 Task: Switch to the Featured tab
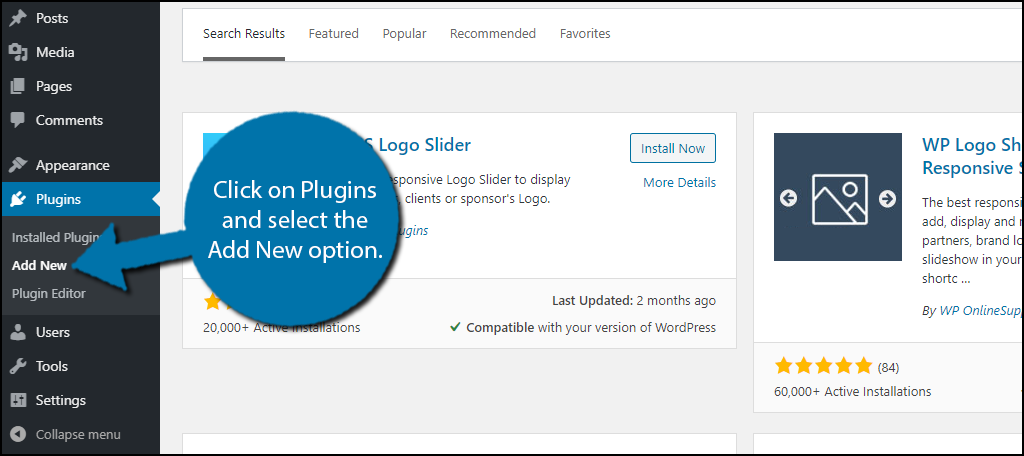coord(334,33)
